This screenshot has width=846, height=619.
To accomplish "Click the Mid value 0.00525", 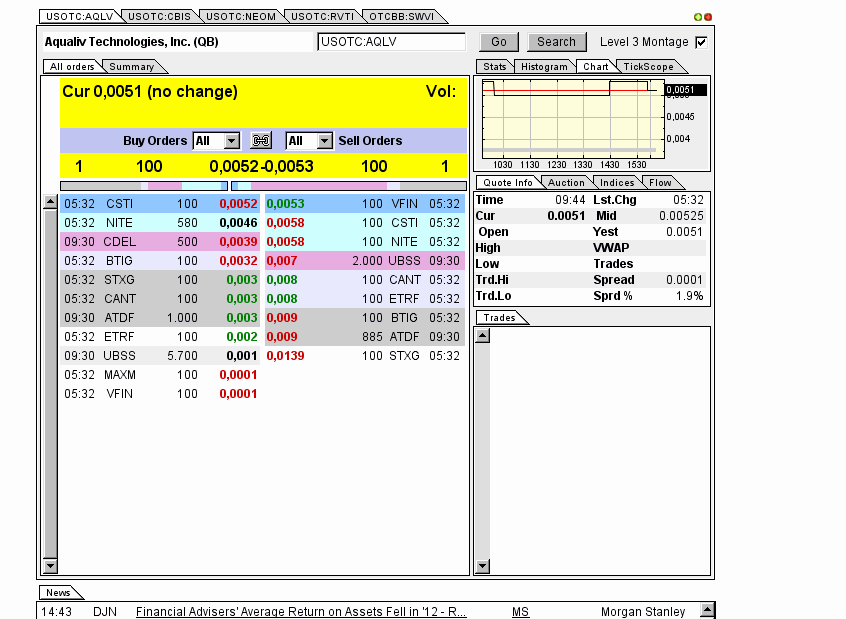I will pyautogui.click(x=681, y=216).
